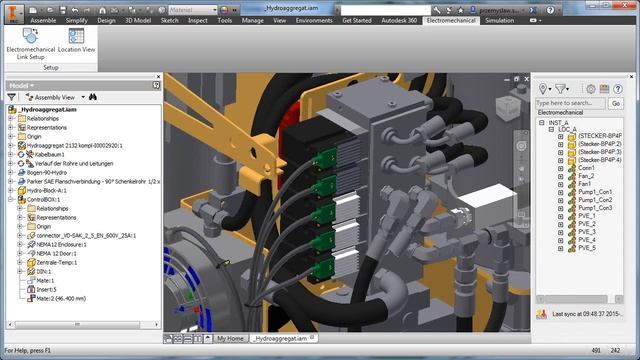Click the wrench icon in title bar
The height and width of the screenshot is (360, 640).
click(x=437, y=10)
